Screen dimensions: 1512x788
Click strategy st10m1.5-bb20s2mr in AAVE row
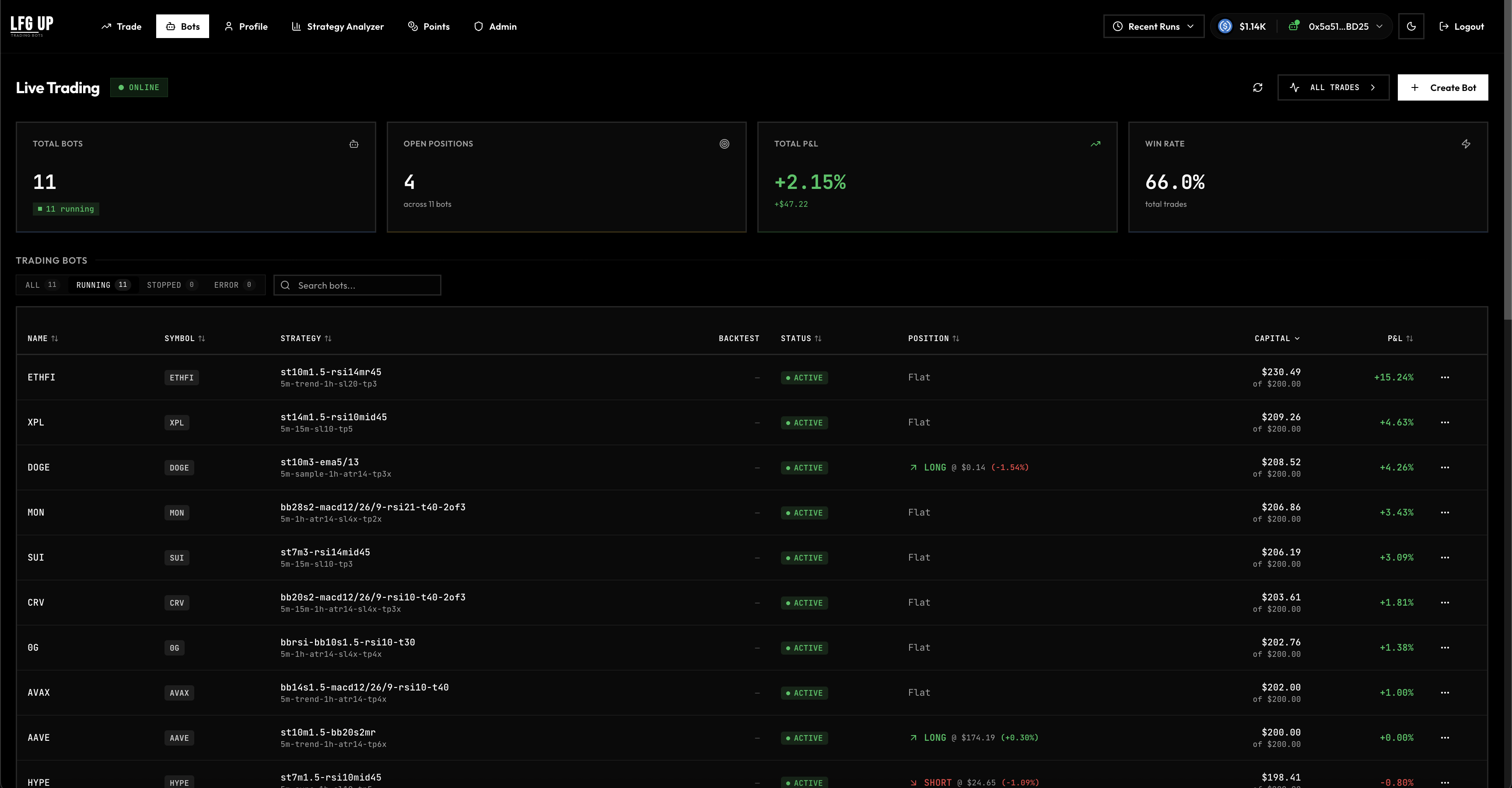[x=328, y=732]
